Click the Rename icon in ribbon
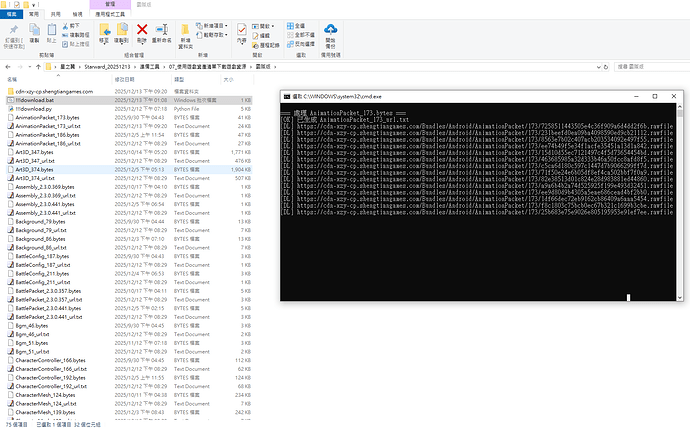The height and width of the screenshot is (428, 690). pyautogui.click(x=164, y=31)
